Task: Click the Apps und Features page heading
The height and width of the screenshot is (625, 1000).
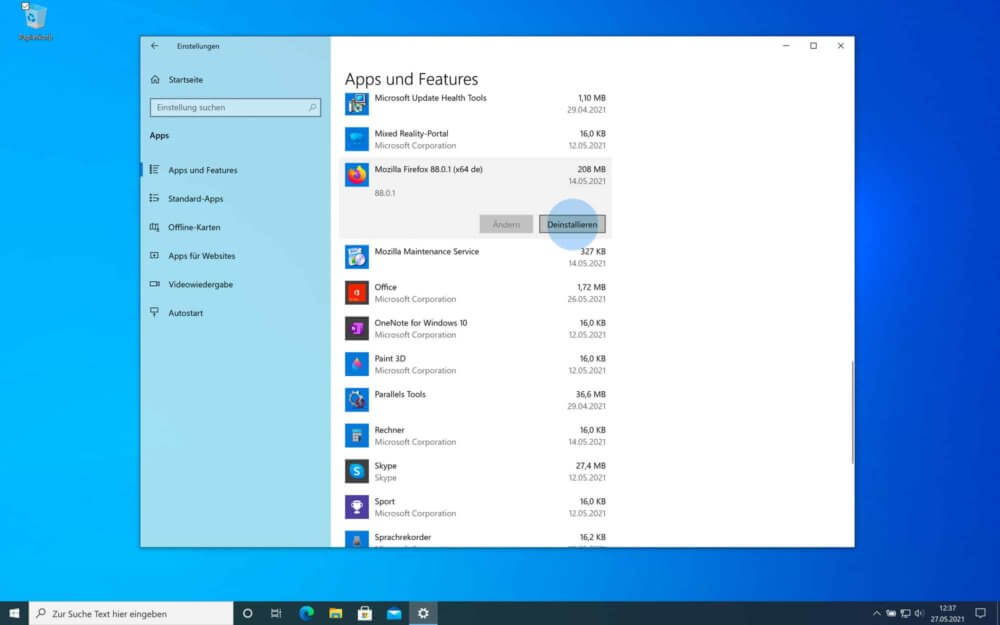Action: point(411,79)
